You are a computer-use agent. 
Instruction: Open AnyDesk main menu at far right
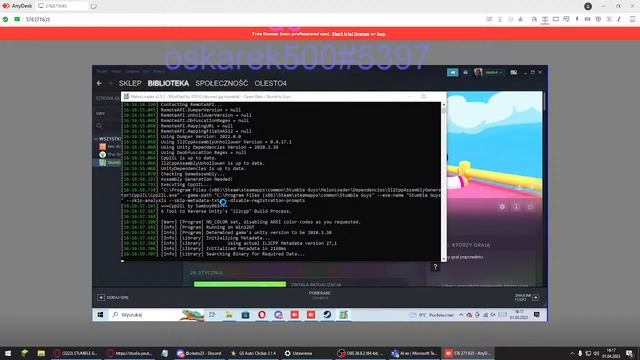coord(632,19)
